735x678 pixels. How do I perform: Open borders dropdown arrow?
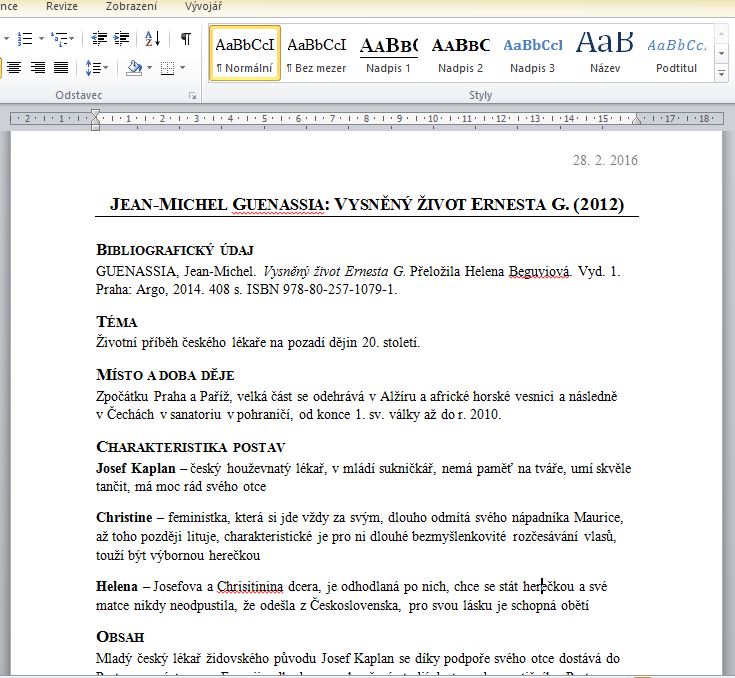[x=182, y=68]
